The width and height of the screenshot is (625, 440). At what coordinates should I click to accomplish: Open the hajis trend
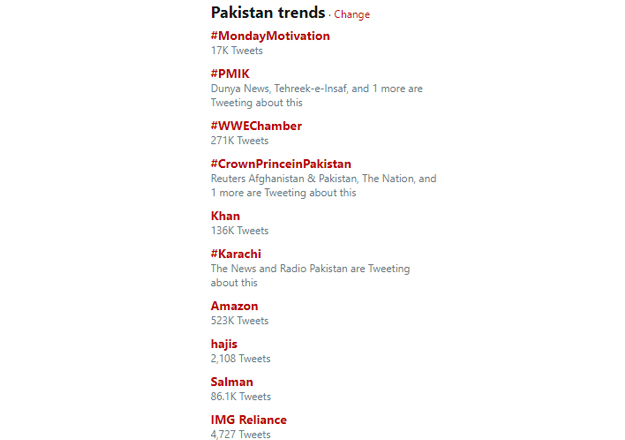224,344
